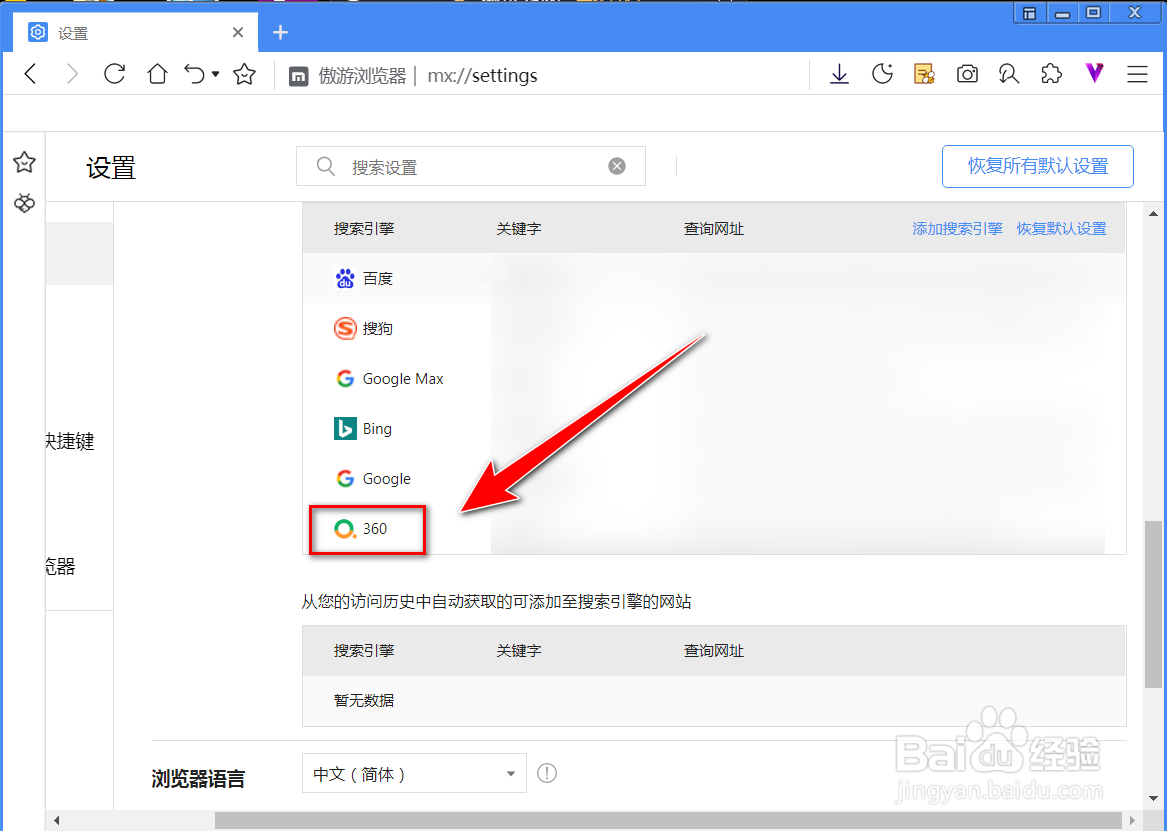Click the scroll up arrow

(1154, 214)
